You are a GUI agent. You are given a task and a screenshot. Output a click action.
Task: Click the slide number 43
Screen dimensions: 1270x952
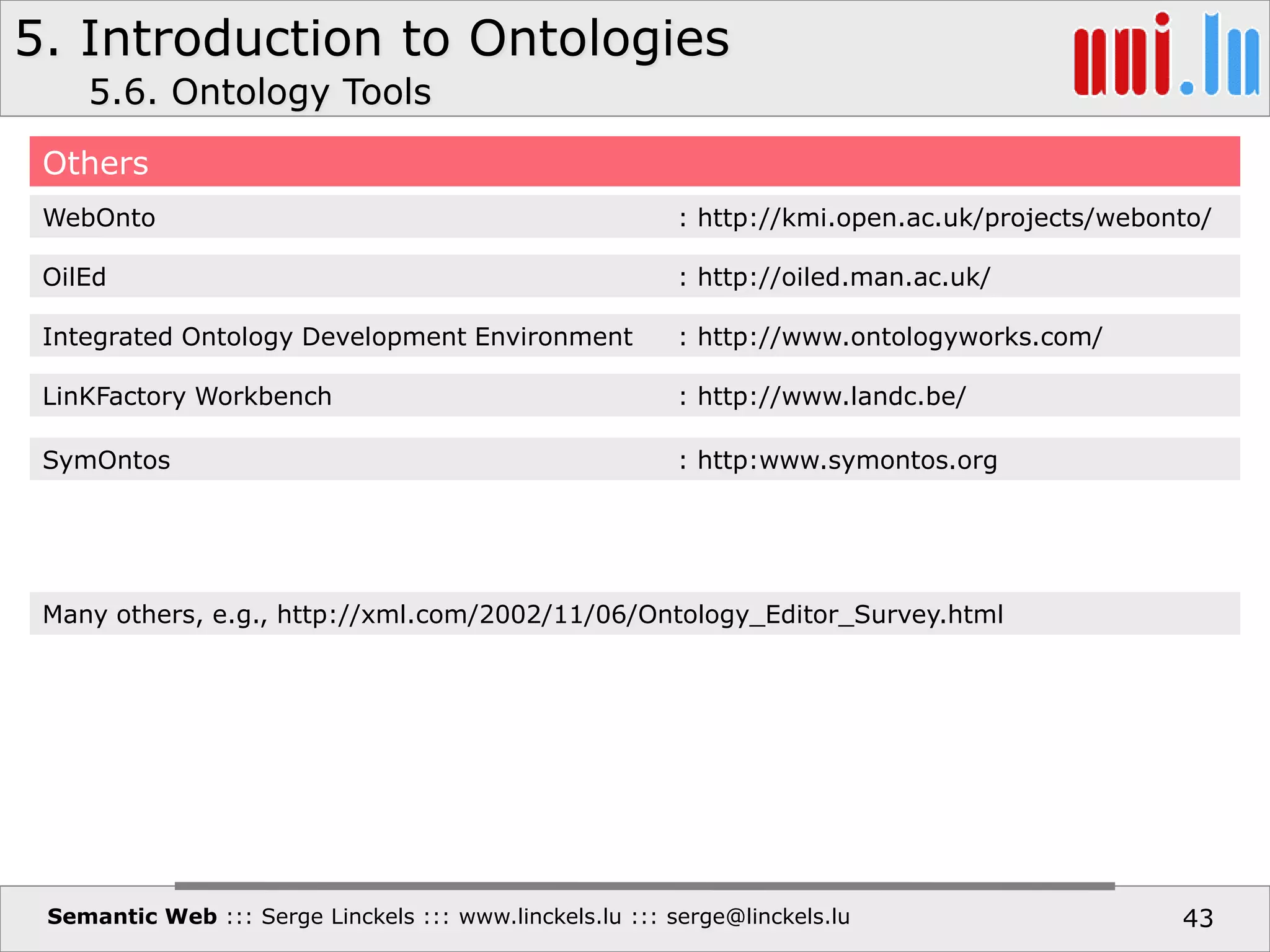tap(1197, 918)
